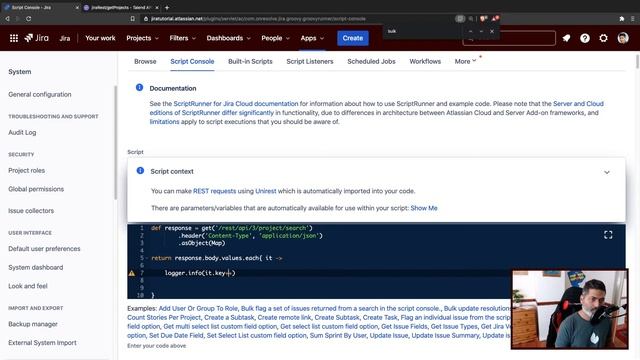The height and width of the screenshot is (360, 640).
Task: Expand the People dropdown menu
Action: (x=276, y=38)
